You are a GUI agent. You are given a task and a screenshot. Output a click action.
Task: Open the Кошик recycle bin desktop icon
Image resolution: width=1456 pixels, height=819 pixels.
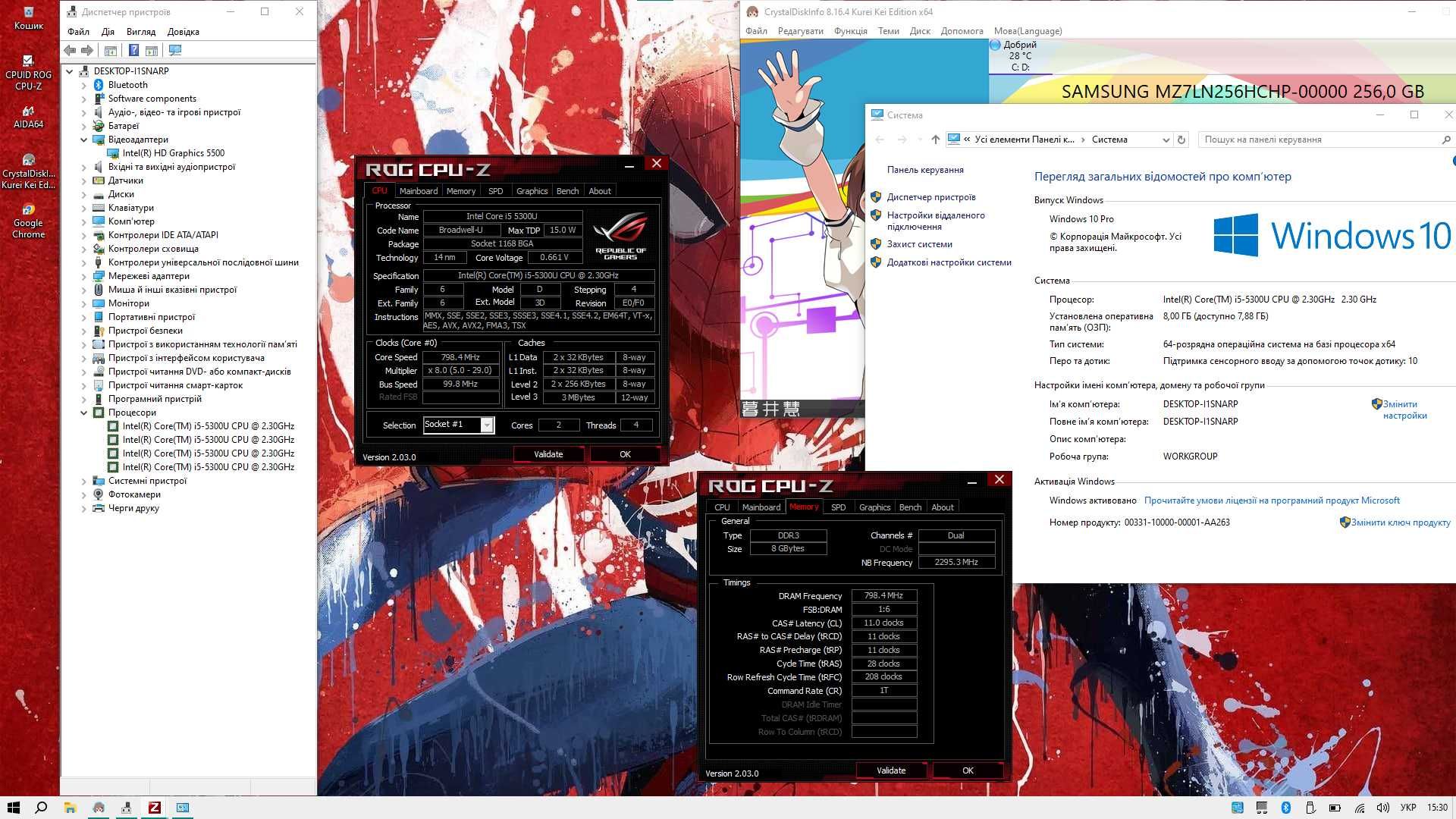pos(29,18)
